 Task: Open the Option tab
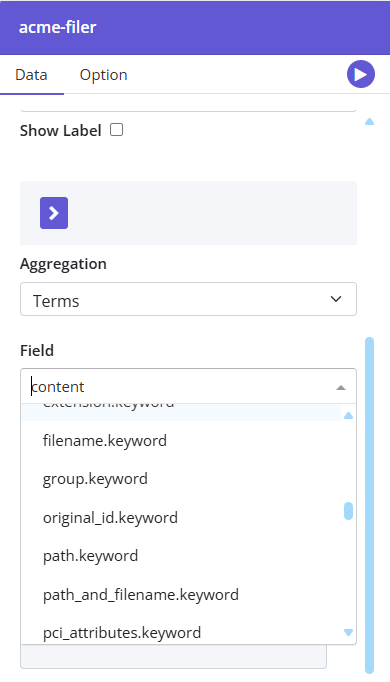[103, 75]
